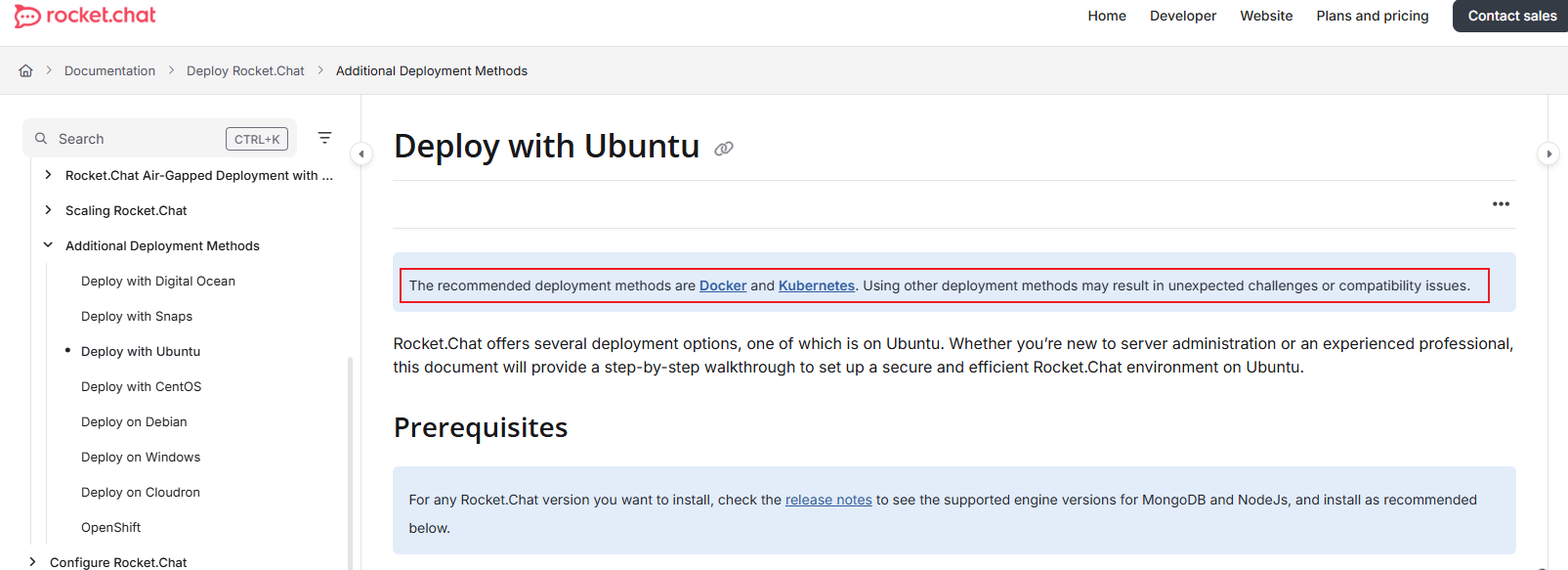Click the search magnifier icon

click(41, 139)
